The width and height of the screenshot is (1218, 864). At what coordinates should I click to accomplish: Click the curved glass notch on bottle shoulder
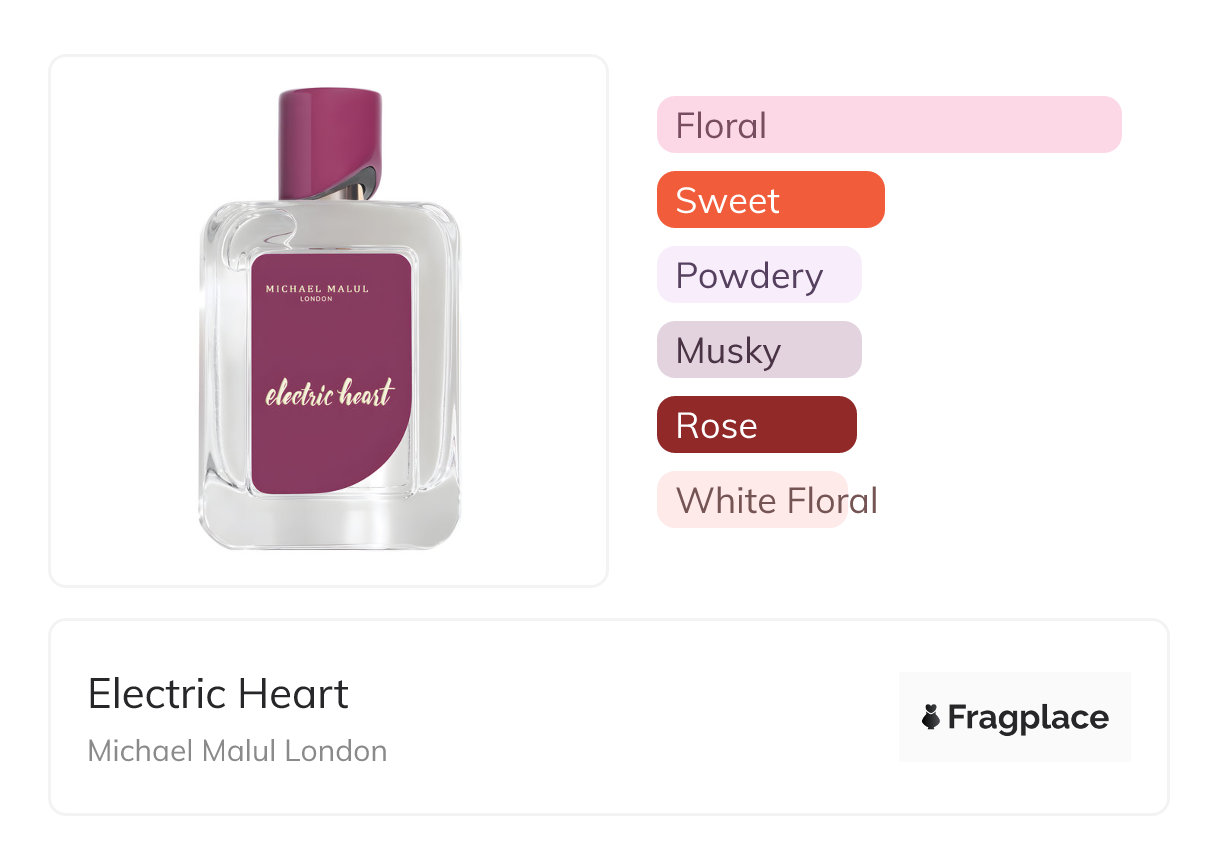point(260,233)
